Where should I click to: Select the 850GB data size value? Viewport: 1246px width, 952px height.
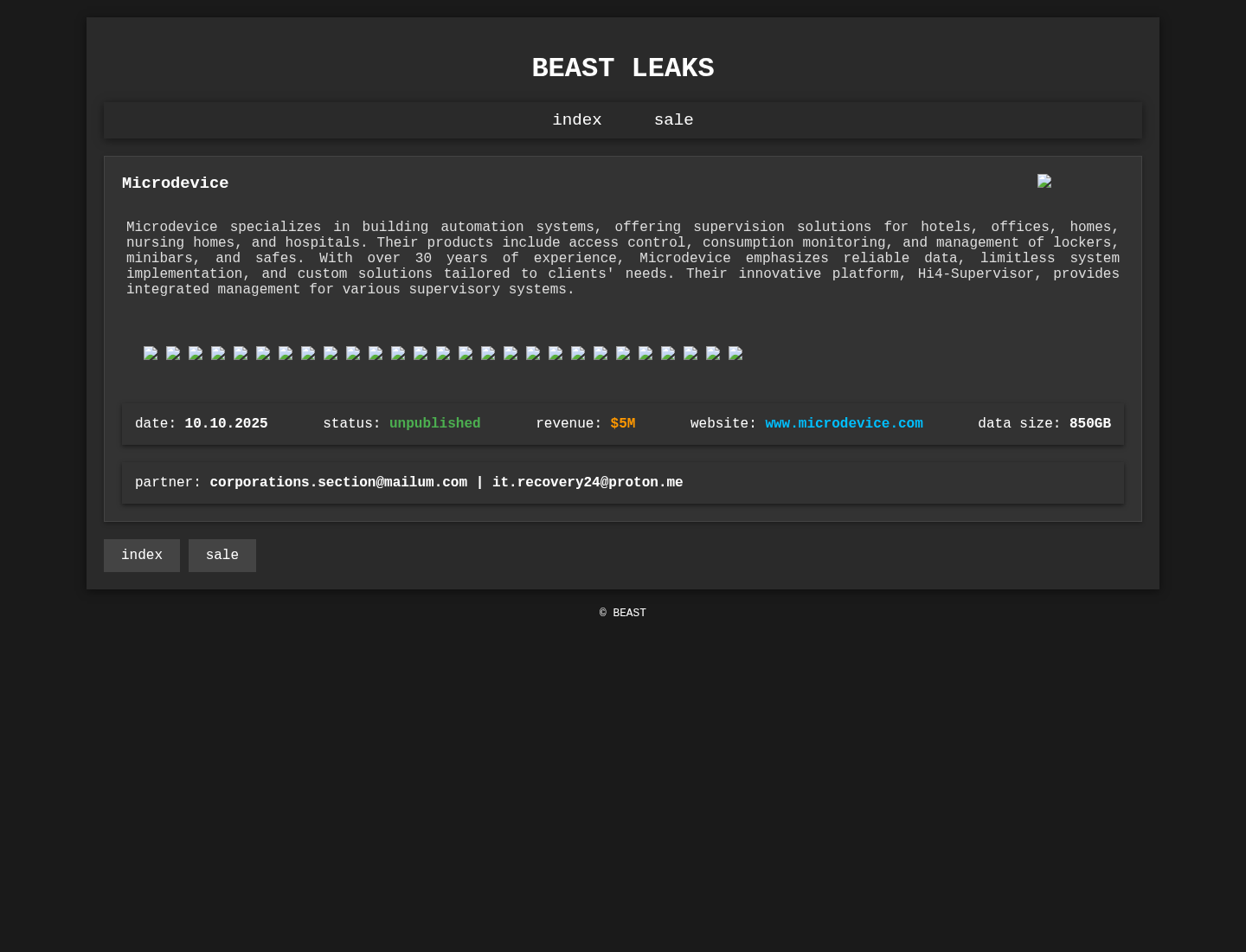(x=1090, y=424)
